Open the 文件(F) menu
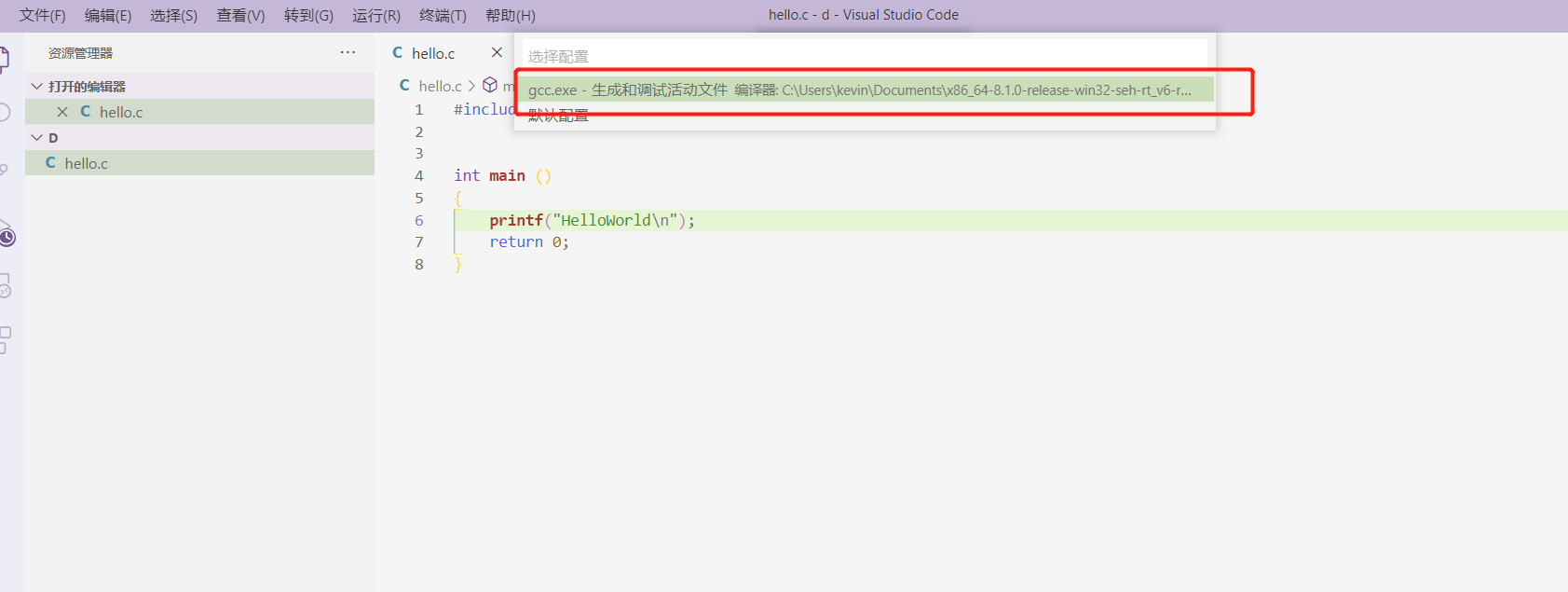 click(42, 15)
